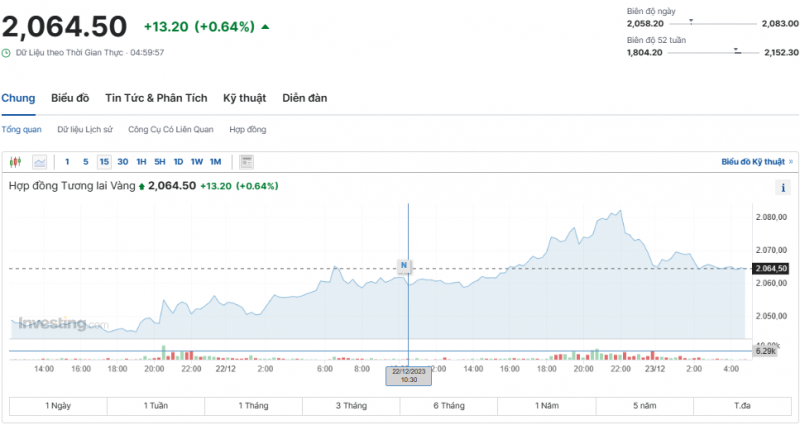Click the news layout icon in chart toolbar
Image resolution: width=800 pixels, height=425 pixels.
(247, 161)
